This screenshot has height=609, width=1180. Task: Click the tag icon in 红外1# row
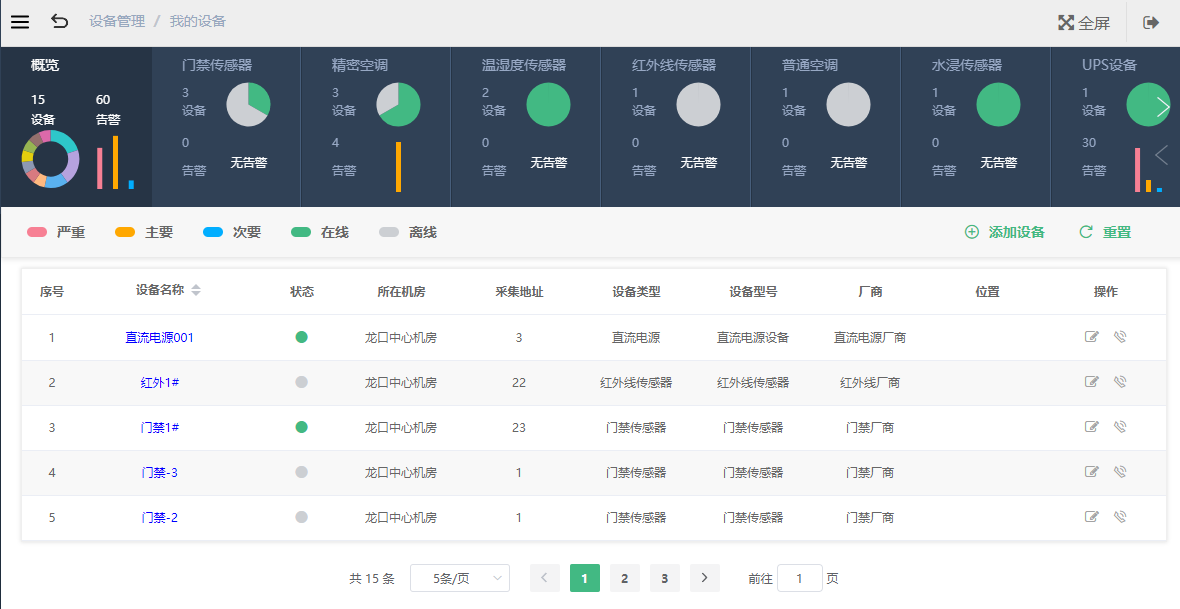click(x=1120, y=382)
